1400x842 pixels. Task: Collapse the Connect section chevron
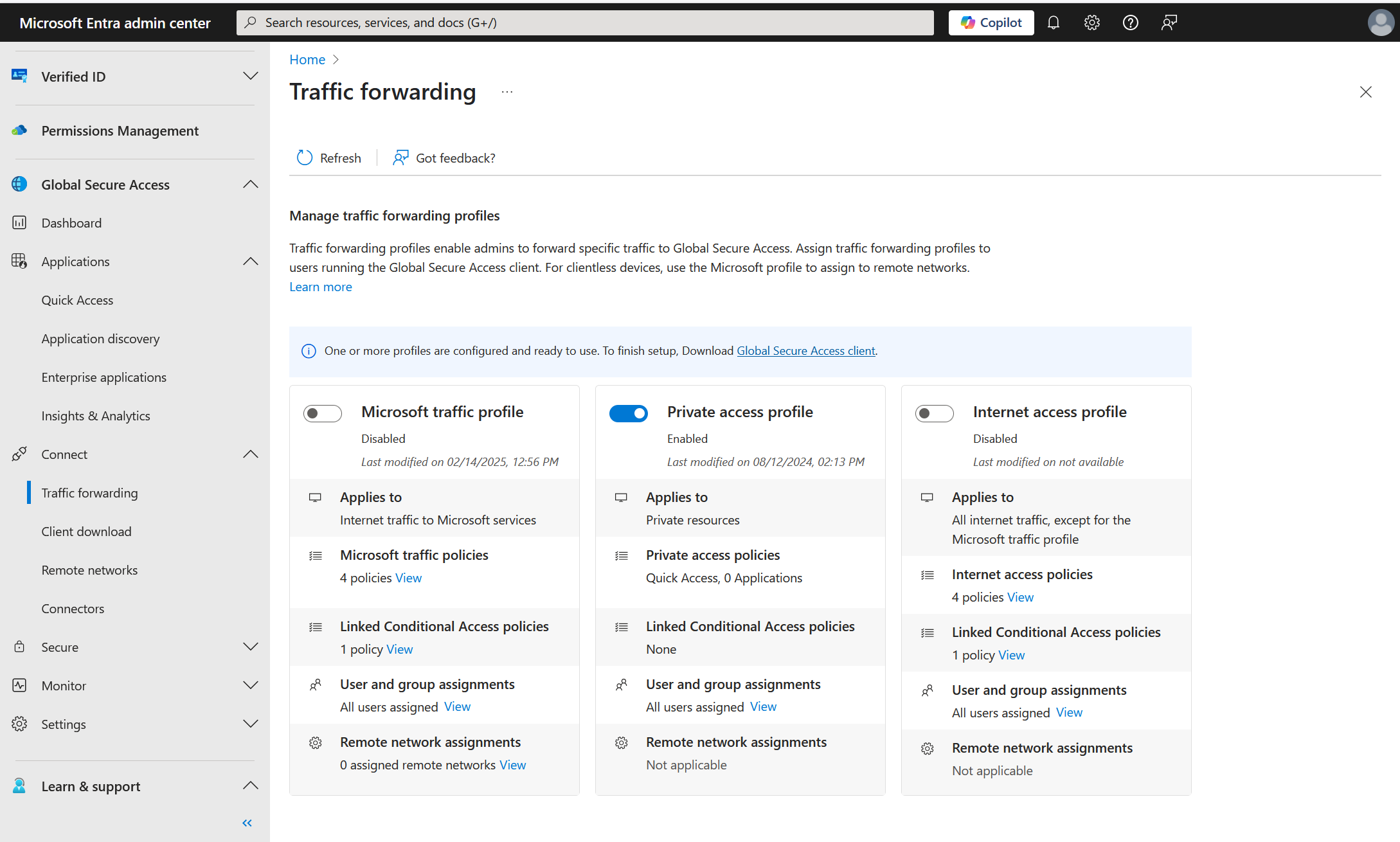pyautogui.click(x=251, y=454)
